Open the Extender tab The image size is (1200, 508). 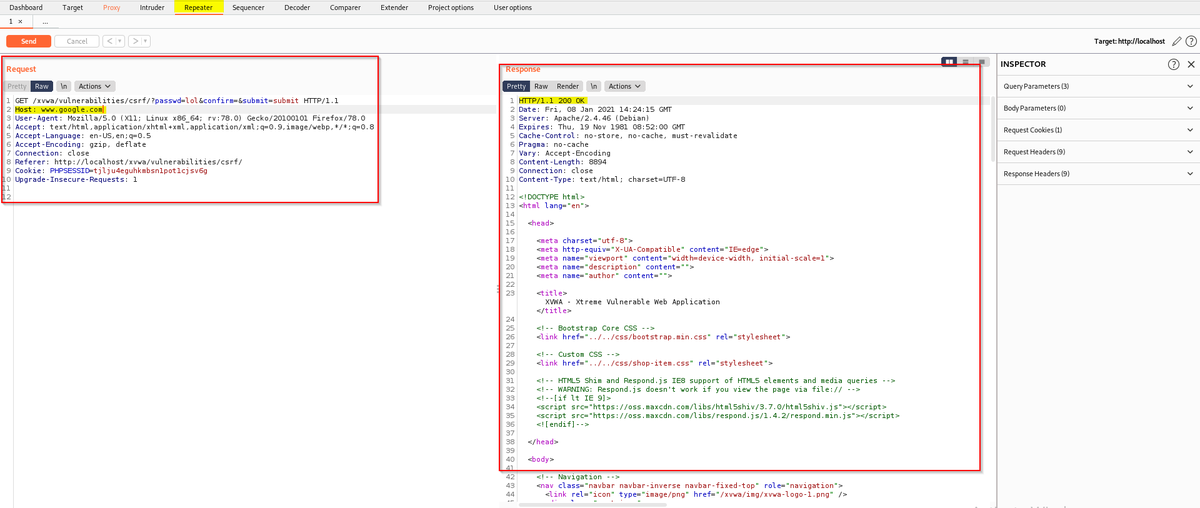[x=394, y=7]
